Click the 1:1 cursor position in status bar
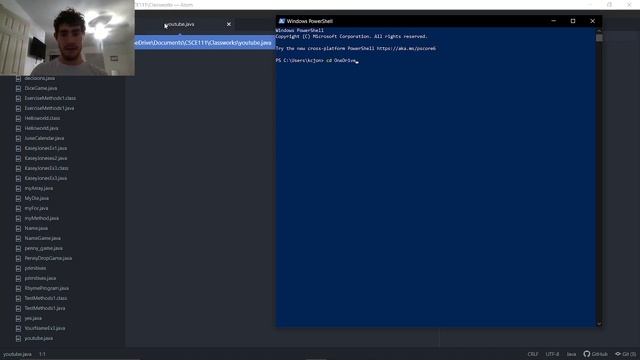The width and height of the screenshot is (640, 360). [42, 354]
